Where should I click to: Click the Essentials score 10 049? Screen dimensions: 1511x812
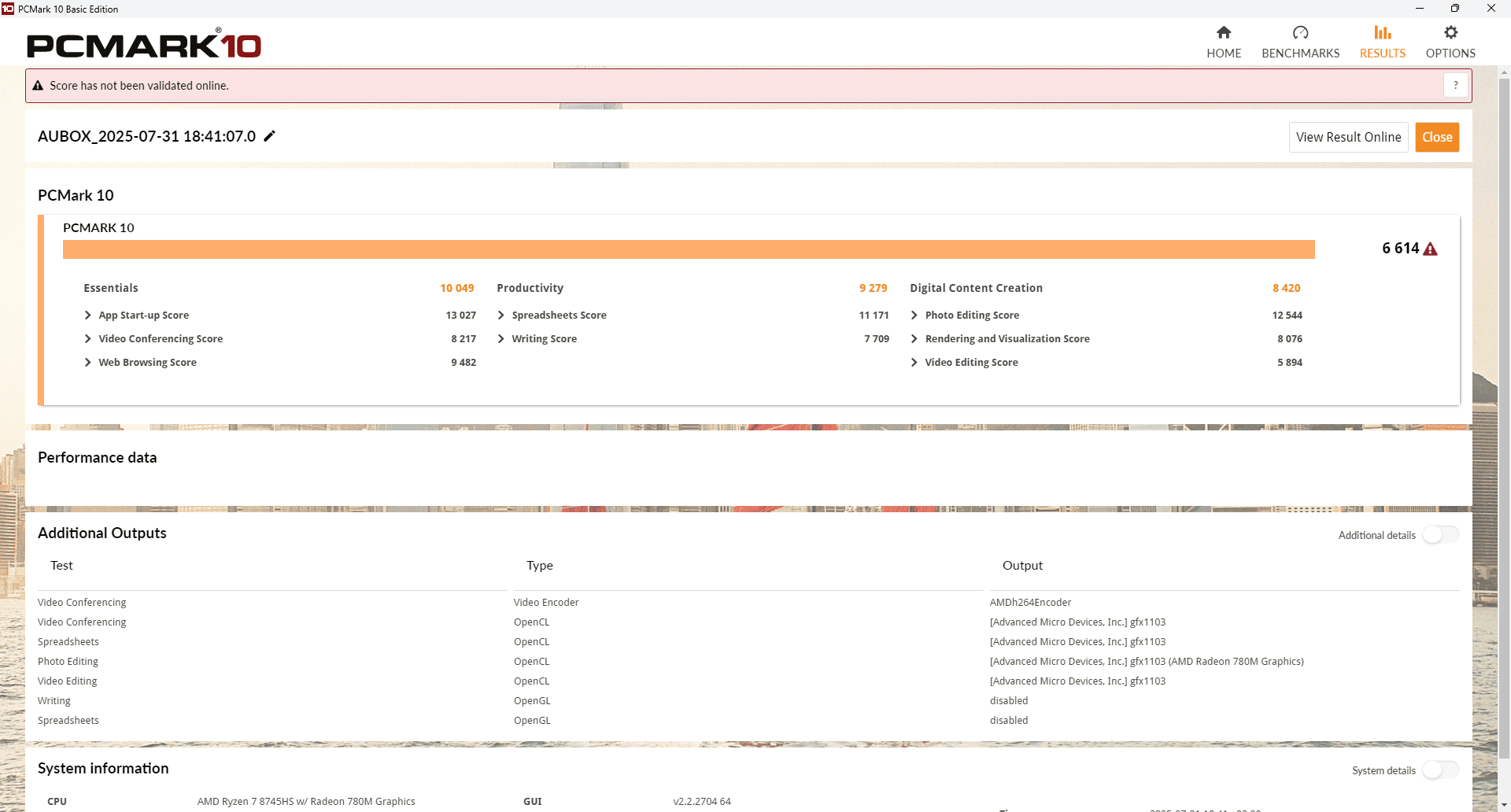457,288
